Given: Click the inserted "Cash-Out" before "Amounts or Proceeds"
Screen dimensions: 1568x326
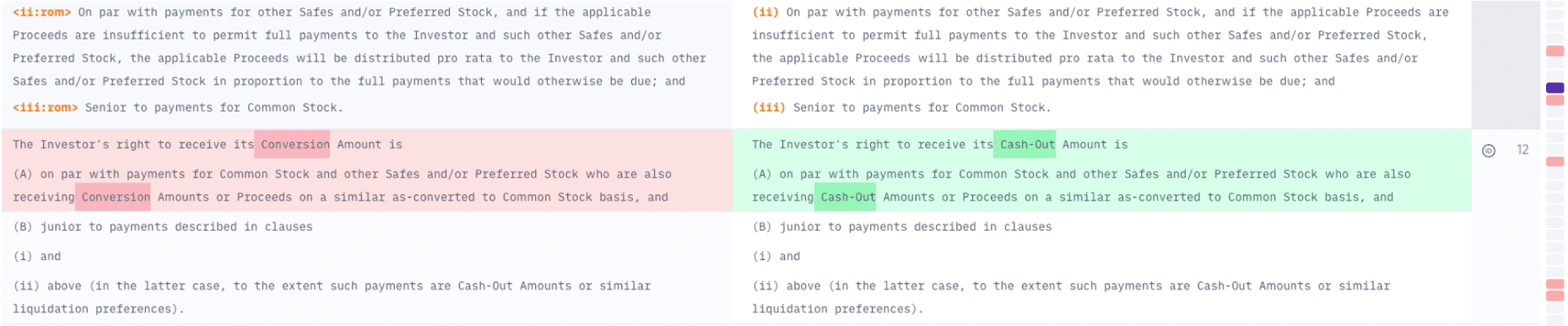Looking at the screenshot, I should point(848,197).
